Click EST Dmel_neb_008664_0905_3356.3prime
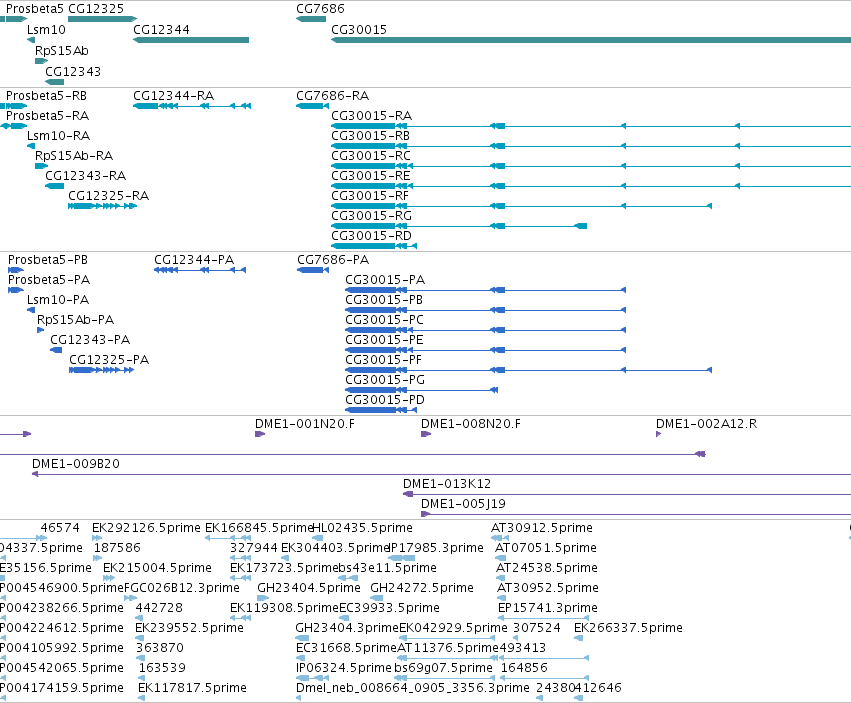This screenshot has height=703, width=851. pos(412,688)
